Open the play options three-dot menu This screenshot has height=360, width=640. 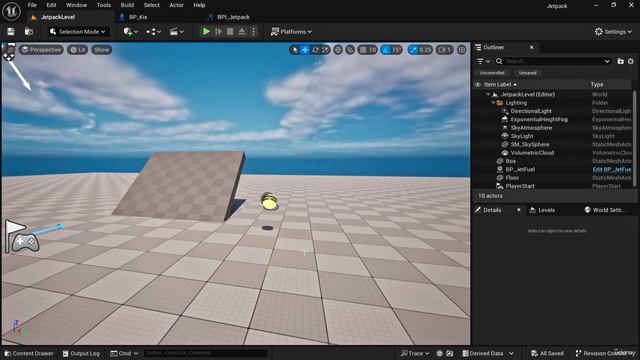[x=253, y=31]
